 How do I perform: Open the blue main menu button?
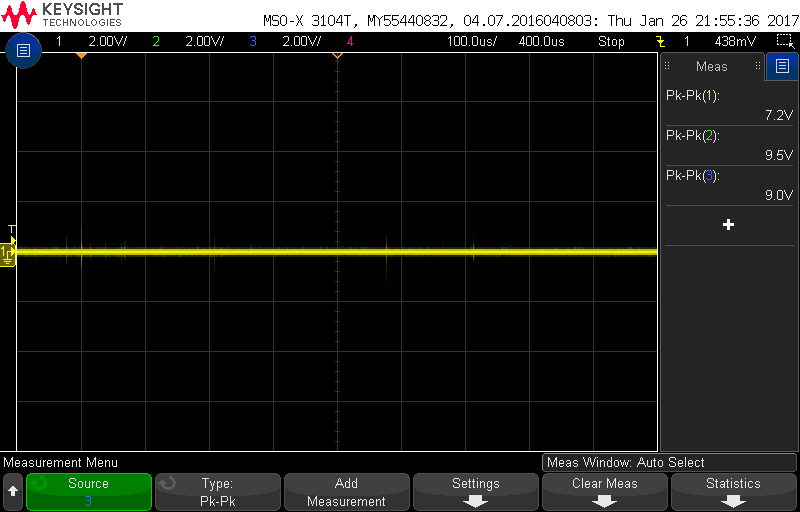pos(23,50)
